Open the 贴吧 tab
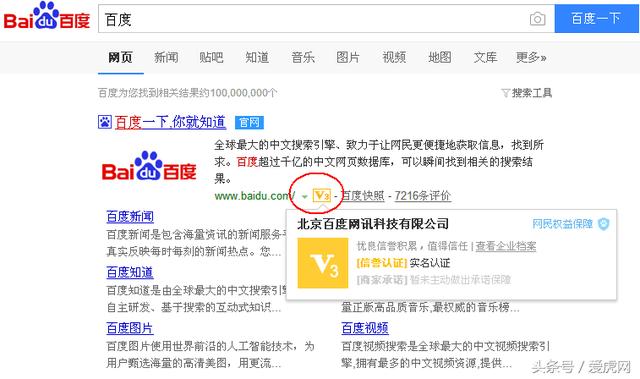This screenshot has height=379, width=640. (211, 58)
